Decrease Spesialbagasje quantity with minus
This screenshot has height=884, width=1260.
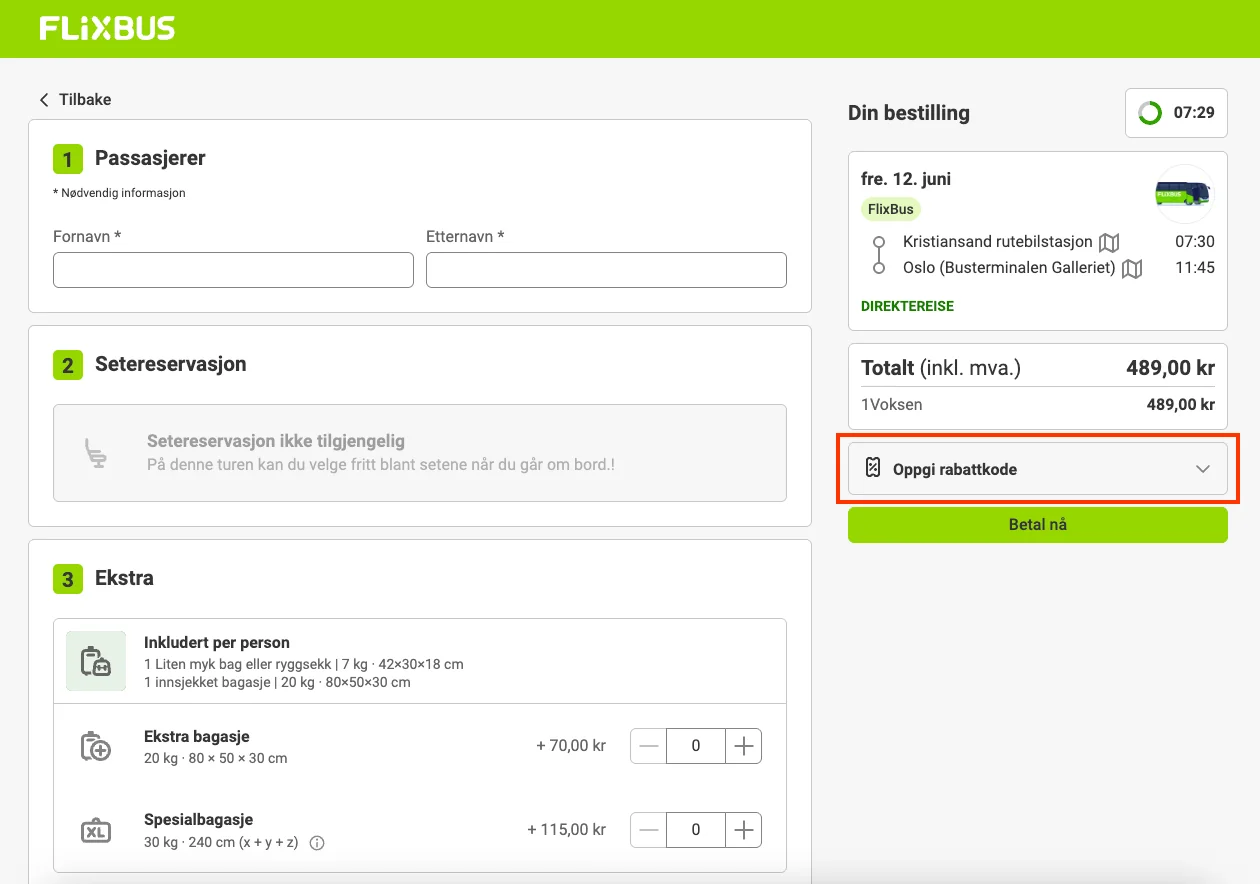(648, 830)
